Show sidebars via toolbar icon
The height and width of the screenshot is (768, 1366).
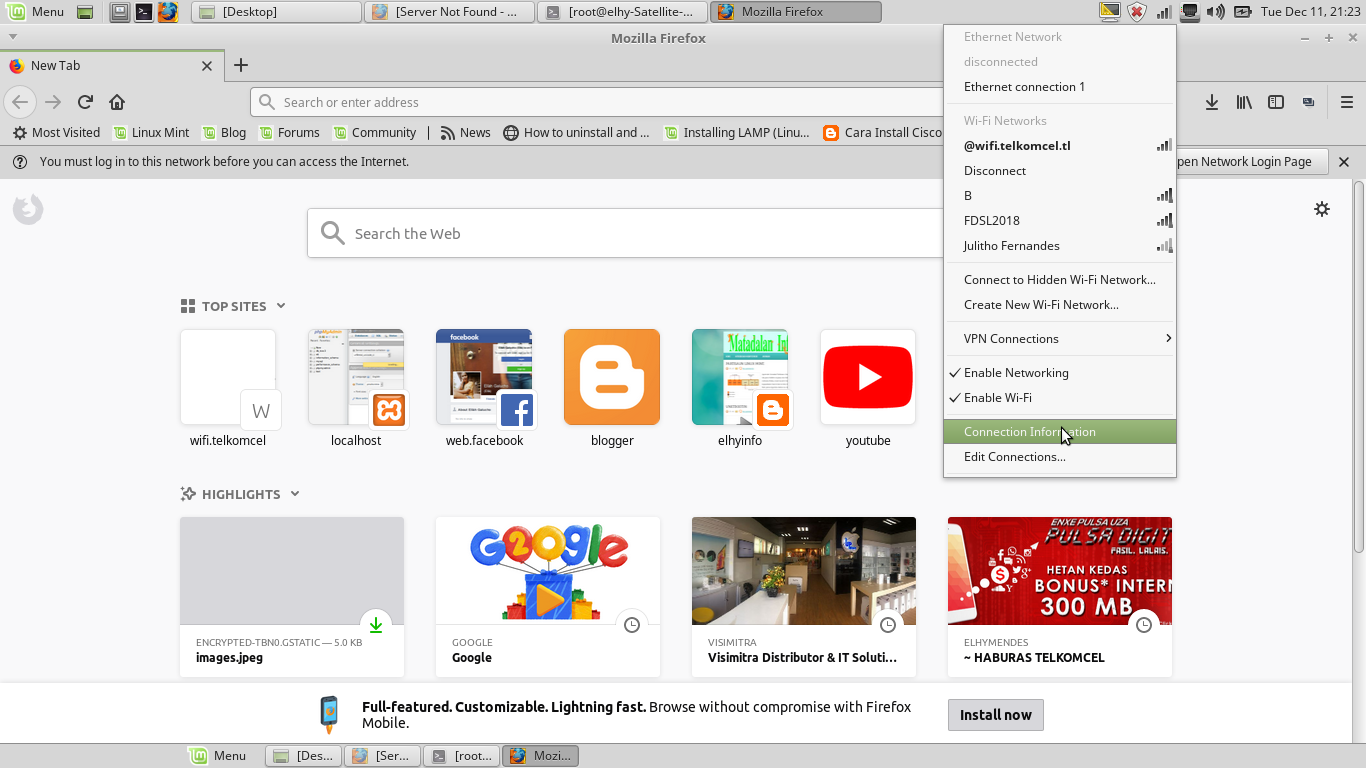coord(1276,102)
